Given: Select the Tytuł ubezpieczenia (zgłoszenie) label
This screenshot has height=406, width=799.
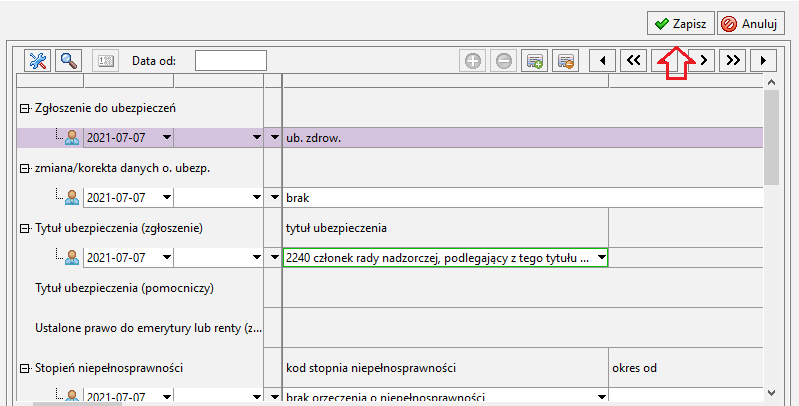Looking at the screenshot, I should 119,228.
